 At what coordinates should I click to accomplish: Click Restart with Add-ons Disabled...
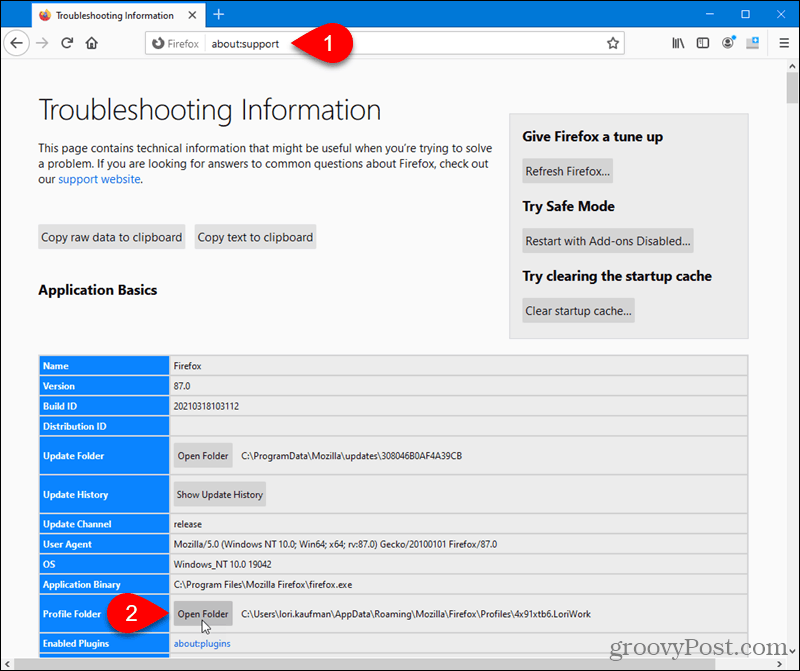pyautogui.click(x=608, y=241)
